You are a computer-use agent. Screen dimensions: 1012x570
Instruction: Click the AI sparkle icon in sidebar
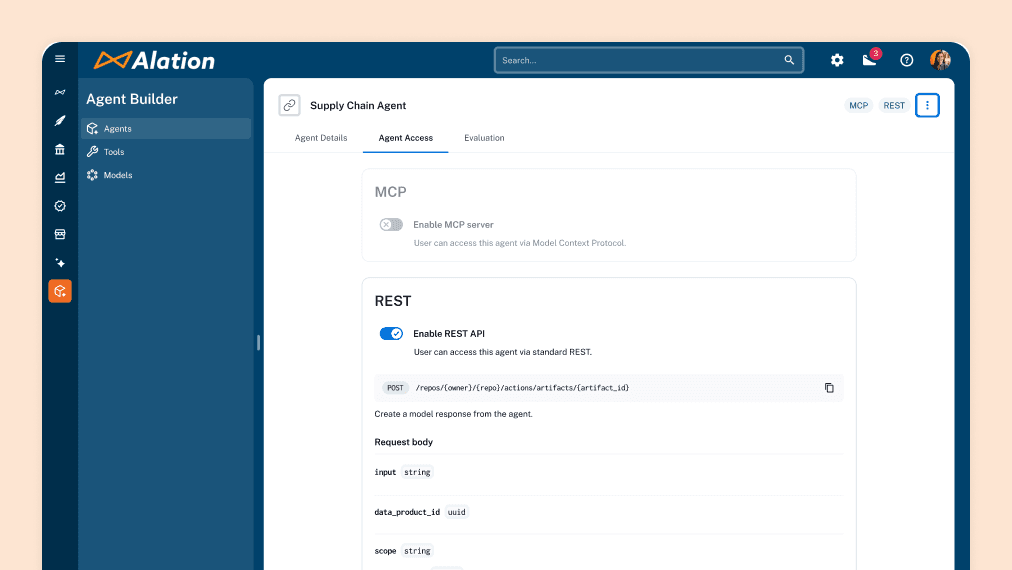tap(60, 262)
